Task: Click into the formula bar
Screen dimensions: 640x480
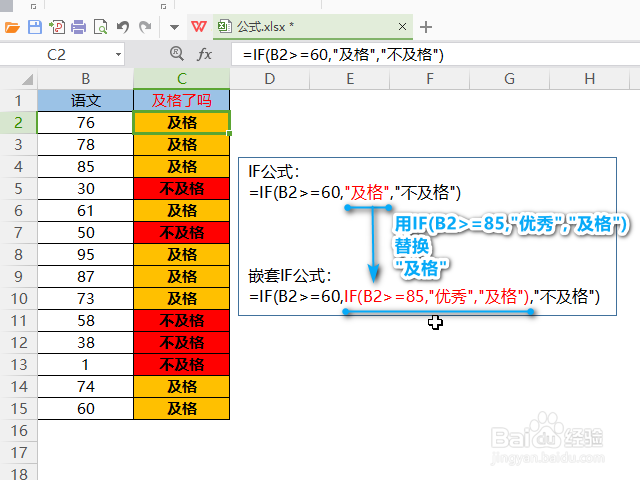Action: 436,54
